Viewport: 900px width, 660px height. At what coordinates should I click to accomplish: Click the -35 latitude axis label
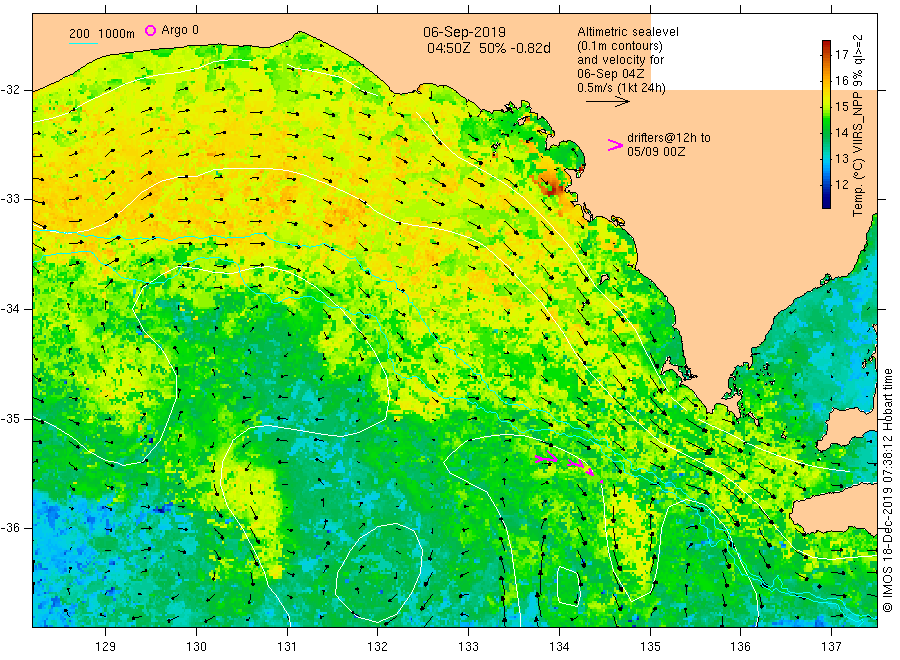click(x=10, y=418)
